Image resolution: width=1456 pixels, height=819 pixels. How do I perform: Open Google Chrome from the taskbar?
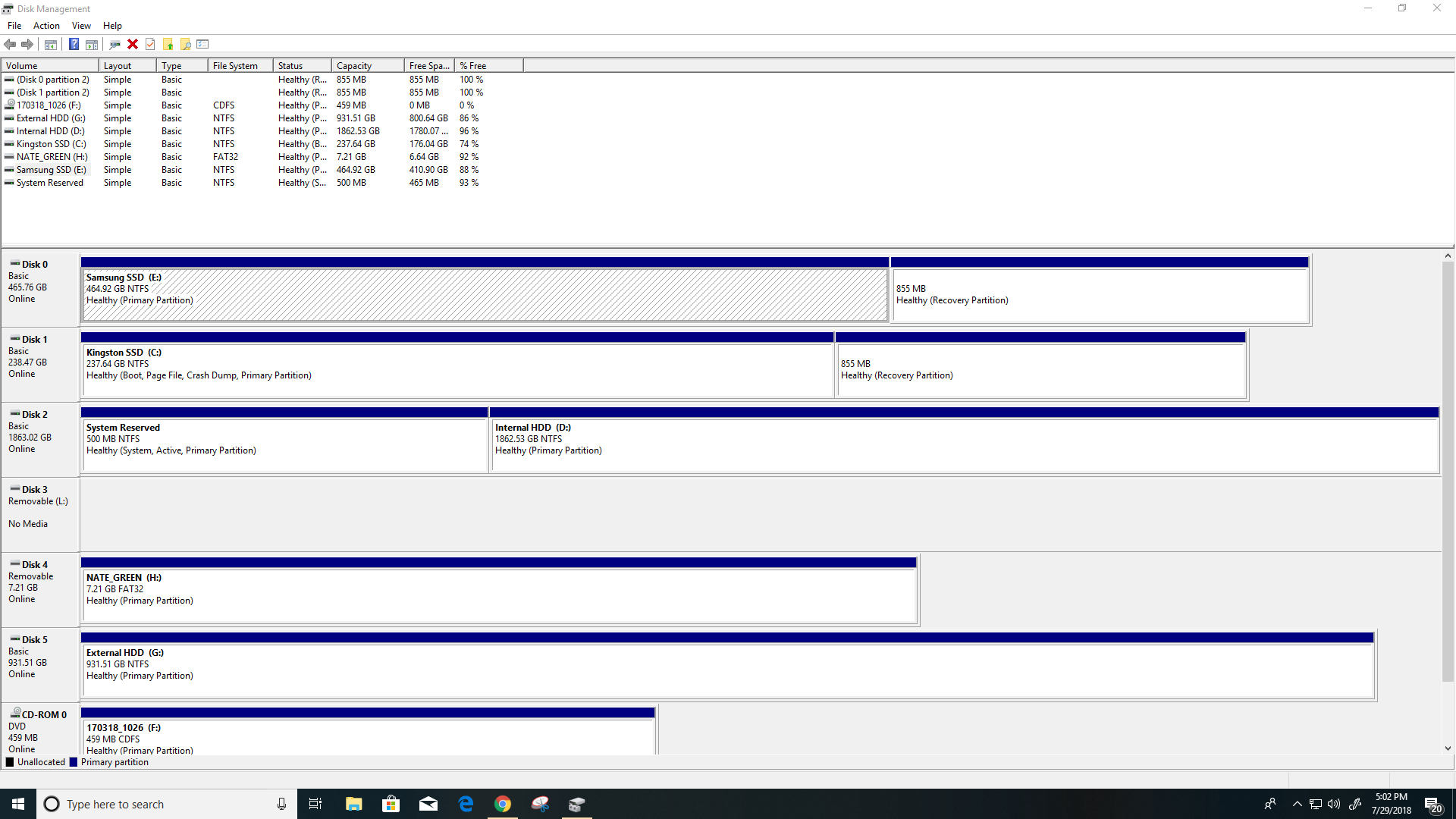tap(503, 804)
